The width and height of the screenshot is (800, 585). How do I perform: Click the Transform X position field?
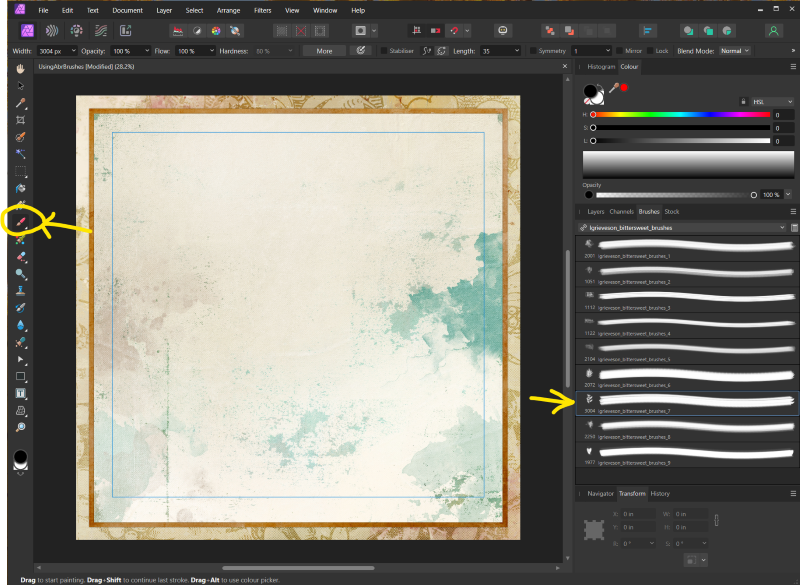[638, 514]
